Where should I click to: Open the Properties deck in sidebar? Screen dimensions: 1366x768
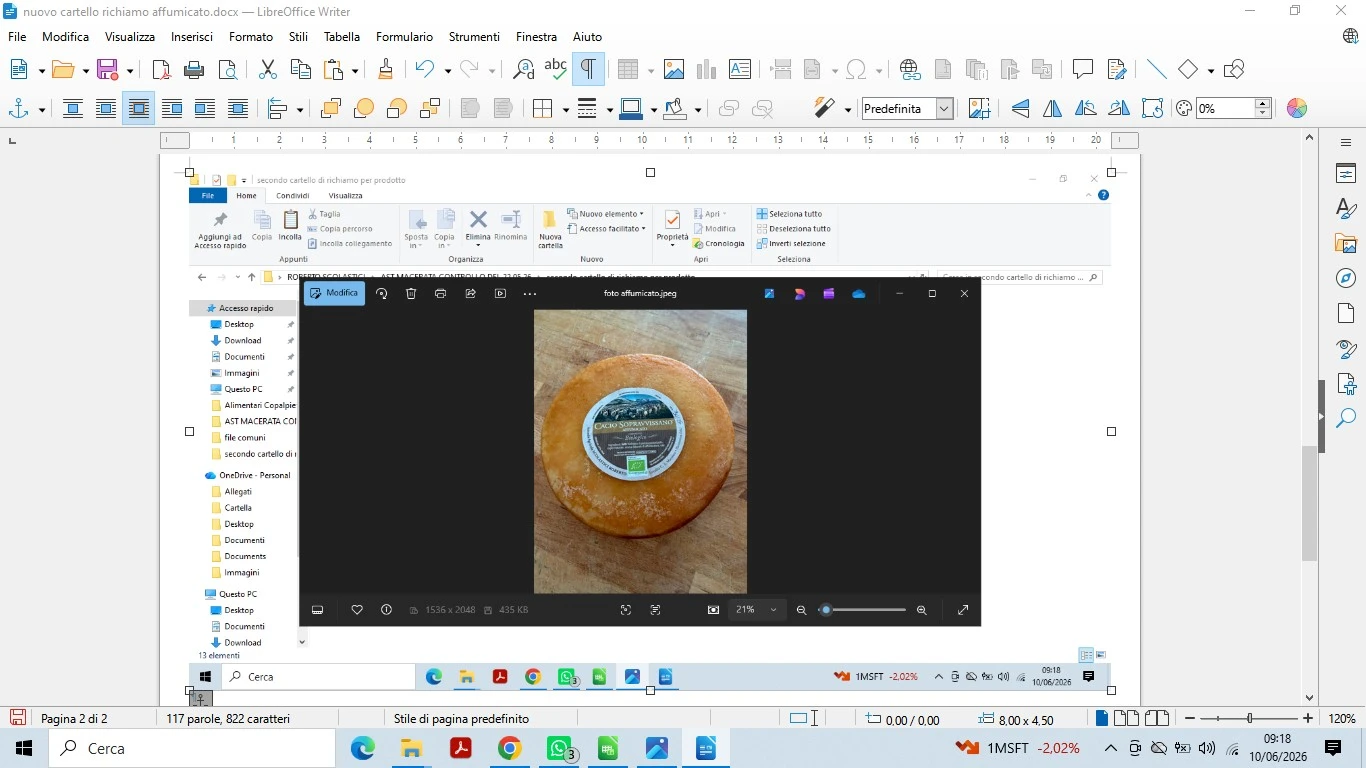click(x=1346, y=173)
